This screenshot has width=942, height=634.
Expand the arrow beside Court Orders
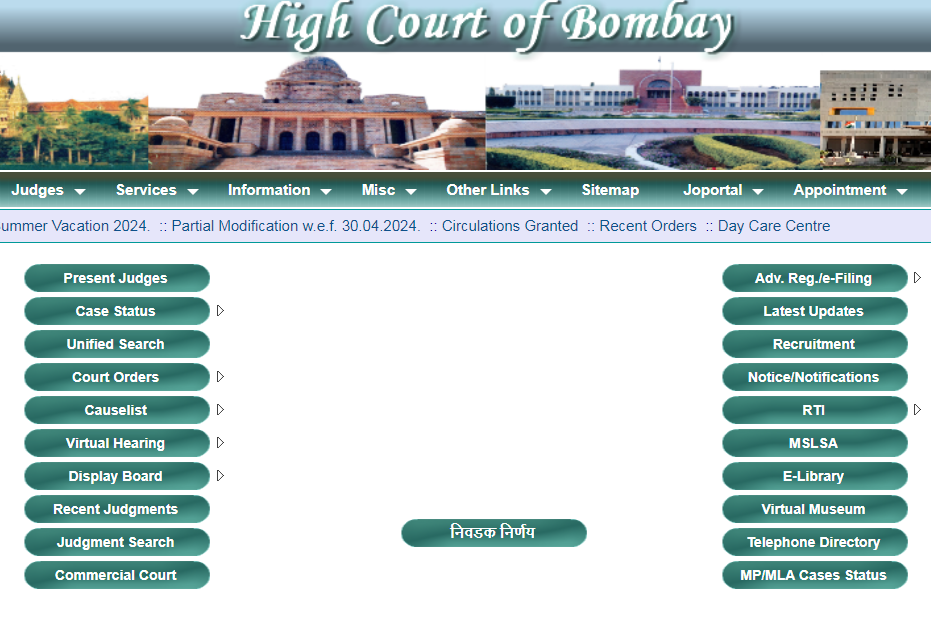click(x=220, y=377)
